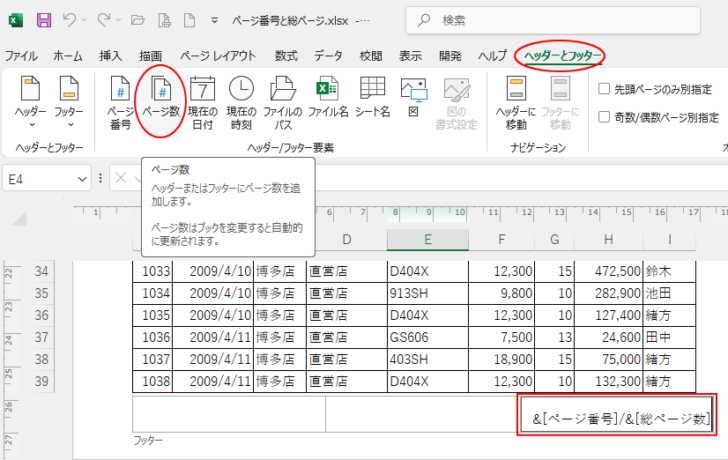Image resolution: width=728 pixels, height=460 pixels.
Task: Select row 39 header
Action: click(x=41, y=381)
